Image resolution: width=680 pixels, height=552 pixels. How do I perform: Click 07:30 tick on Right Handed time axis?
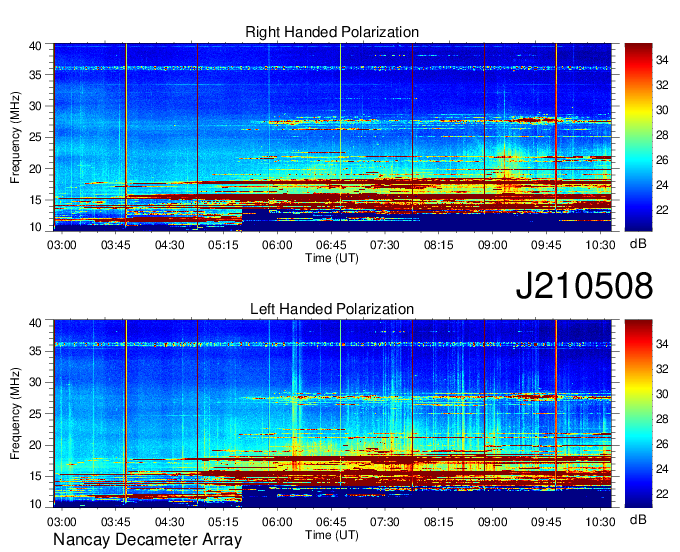point(385,245)
